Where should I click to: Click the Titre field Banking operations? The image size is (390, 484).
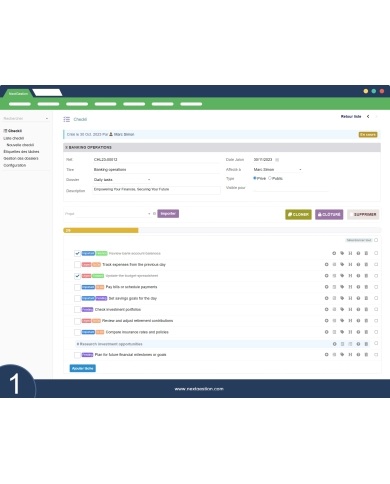[156, 170]
